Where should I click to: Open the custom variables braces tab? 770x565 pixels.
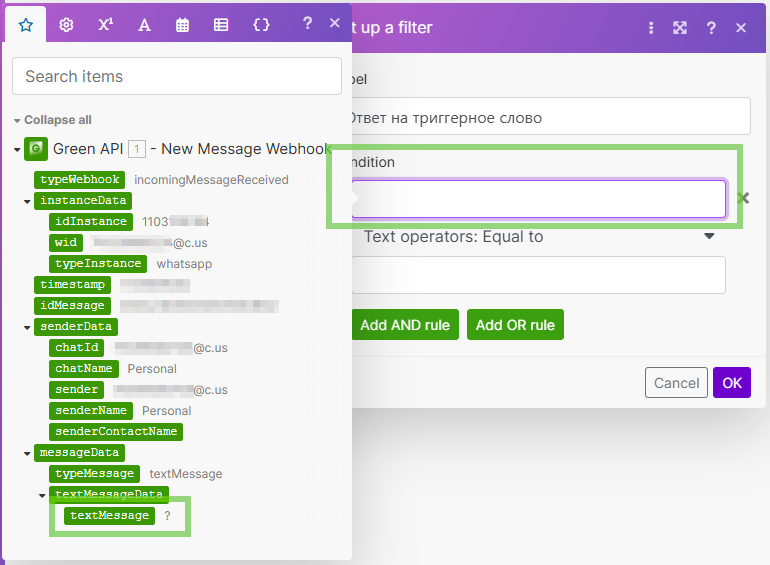[x=261, y=25]
